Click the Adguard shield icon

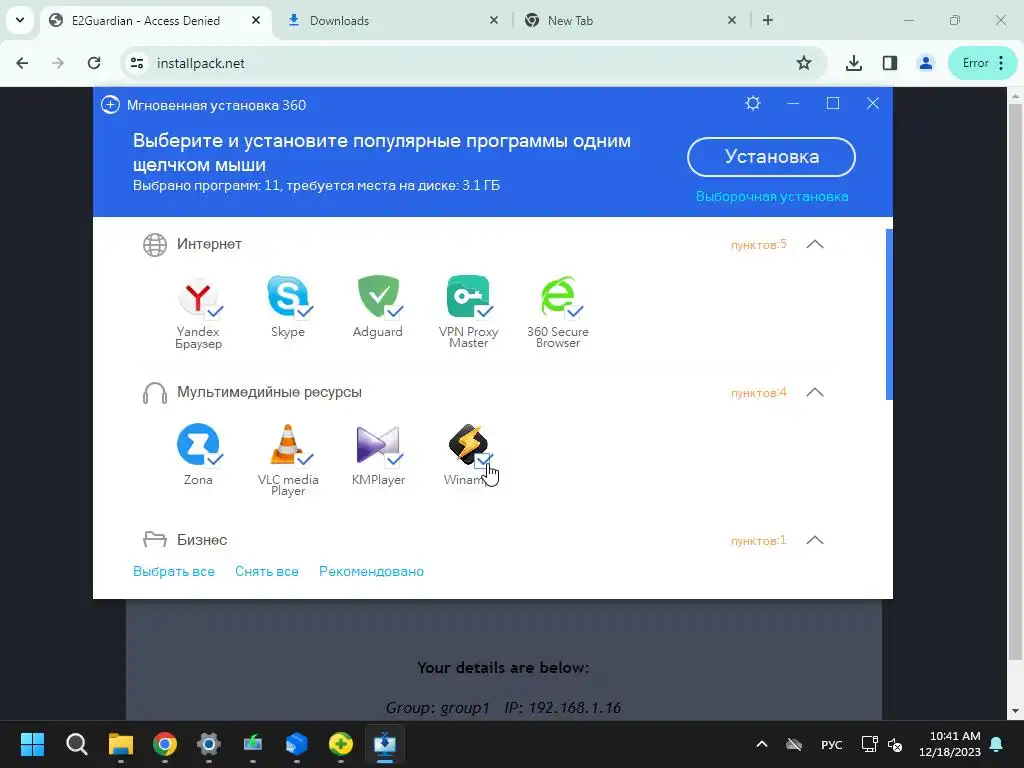pos(378,296)
